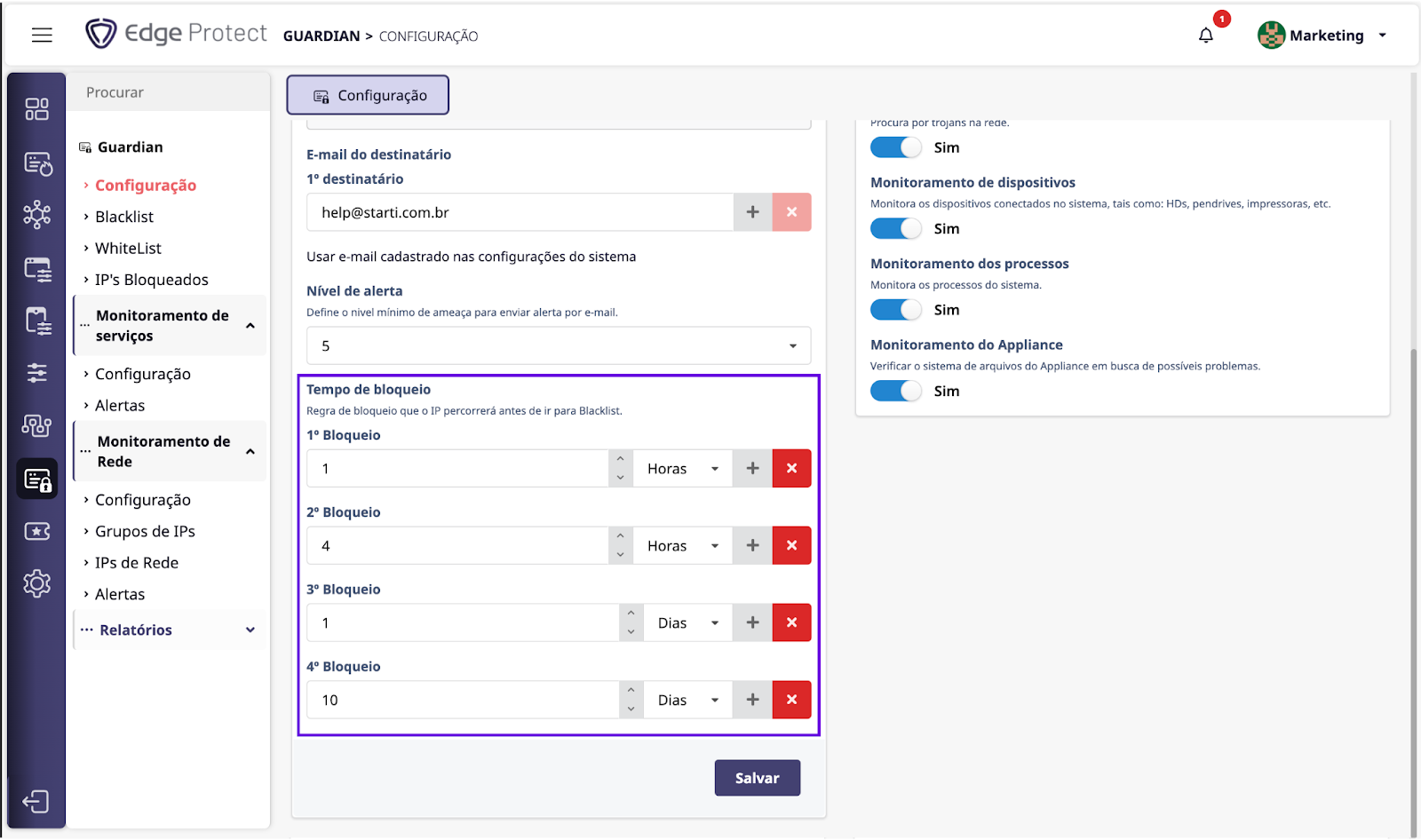
Task: Click the Procurar search field
Action: click(x=169, y=92)
